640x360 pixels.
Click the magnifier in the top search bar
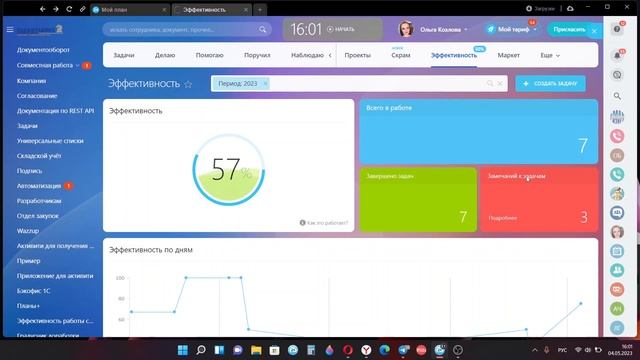click(x=262, y=29)
